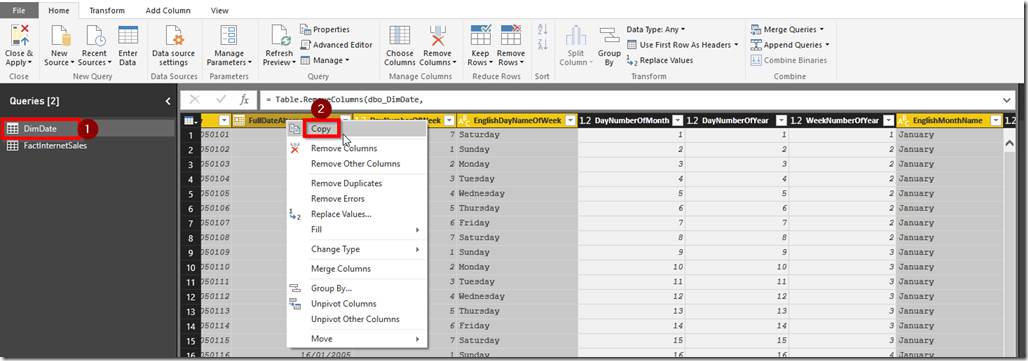Click the fx formula icon
Viewport: 1028px width, 361px height.
(244, 100)
